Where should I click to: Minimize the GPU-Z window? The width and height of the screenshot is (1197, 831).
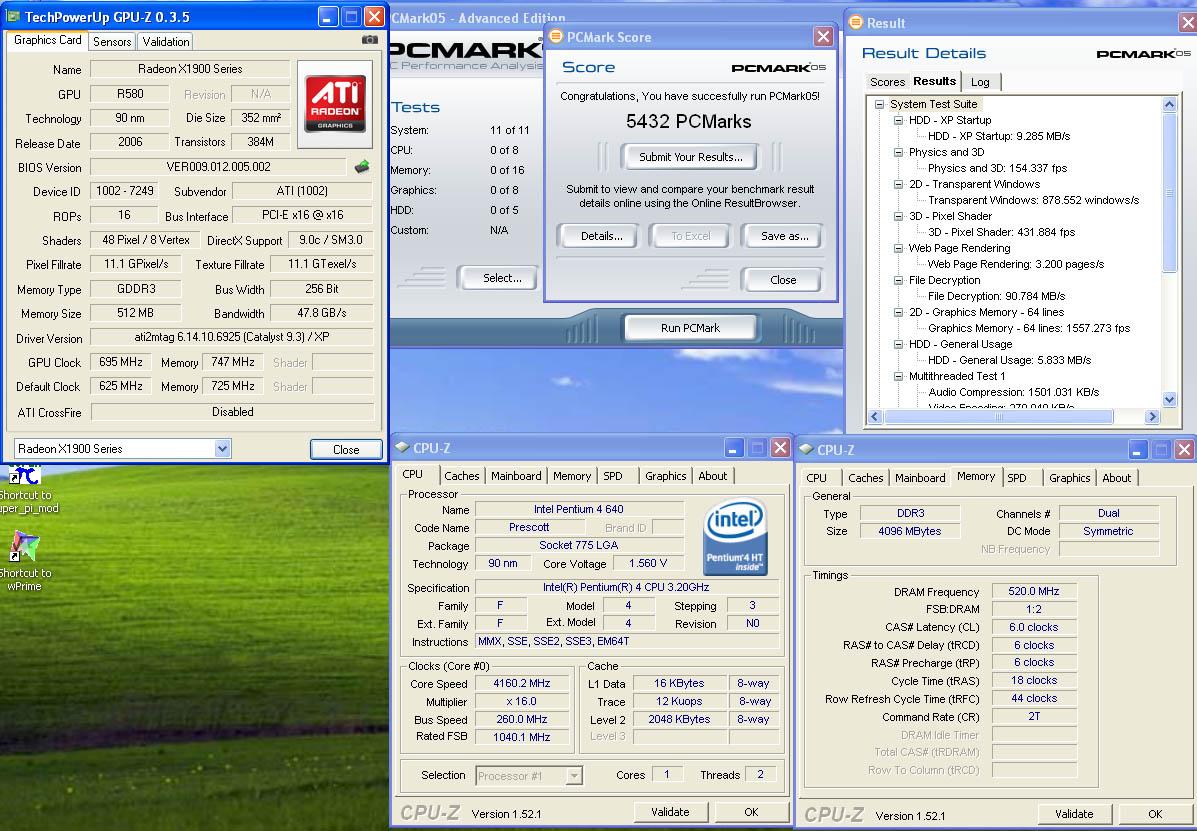[x=329, y=17]
